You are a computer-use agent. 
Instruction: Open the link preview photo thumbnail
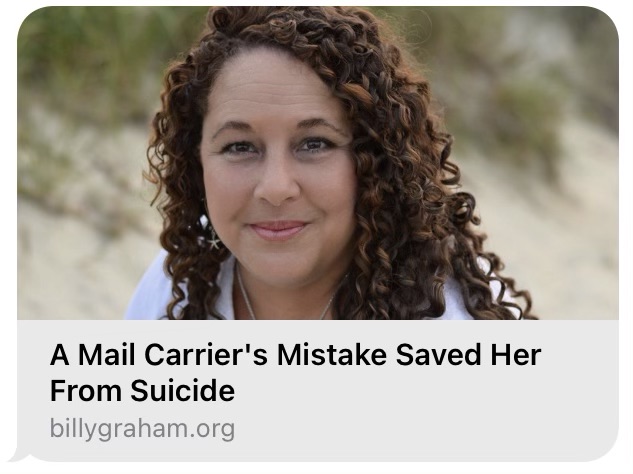318,163
